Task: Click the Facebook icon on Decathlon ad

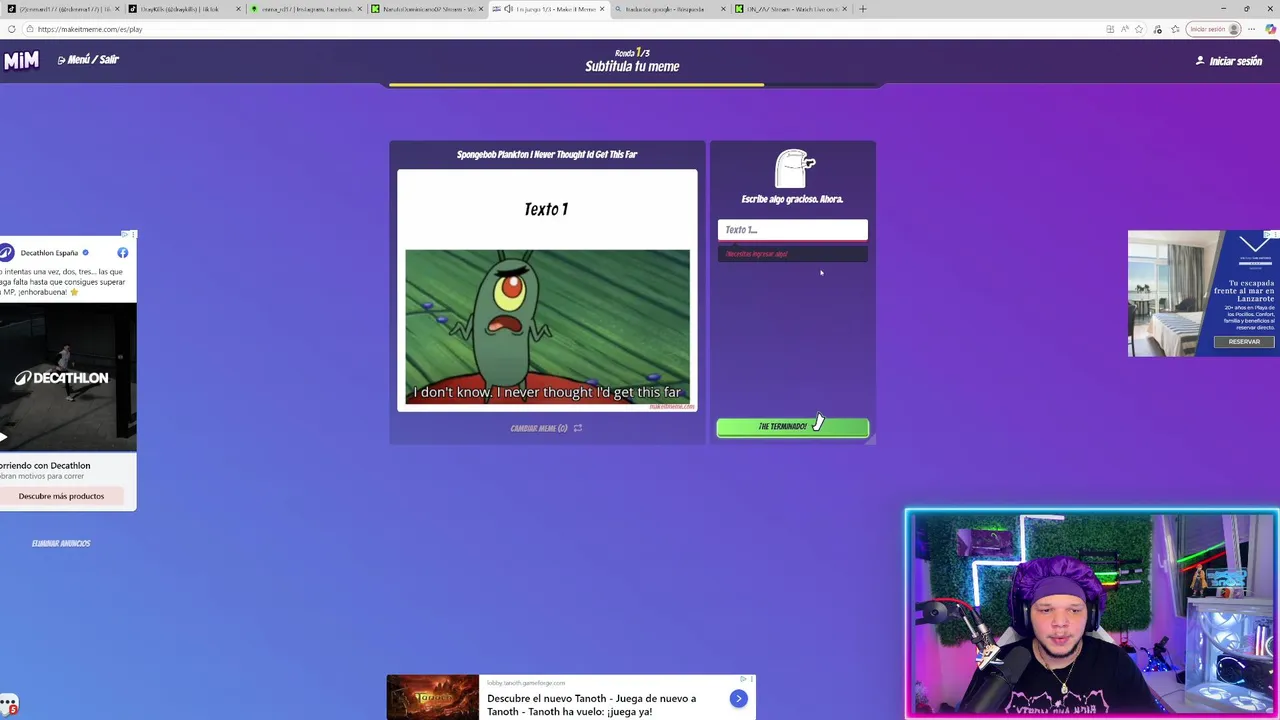Action: [123, 253]
